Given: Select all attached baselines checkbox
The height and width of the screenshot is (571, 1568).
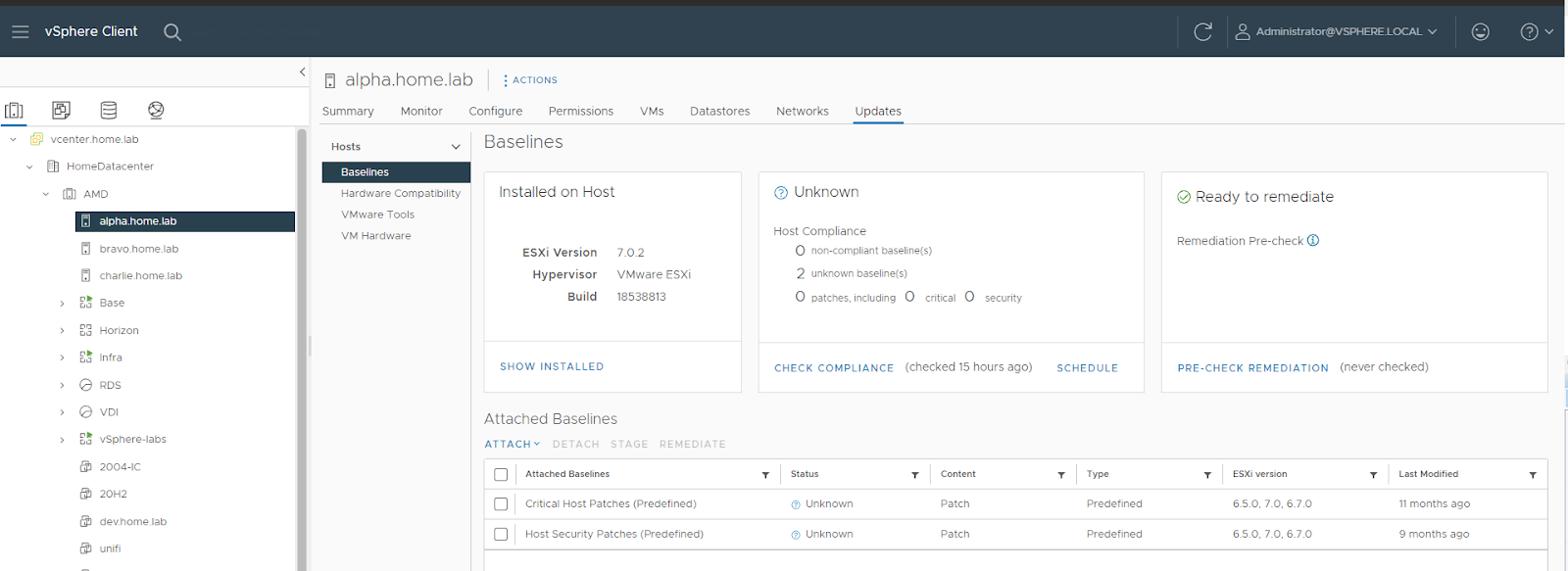Looking at the screenshot, I should pyautogui.click(x=501, y=474).
